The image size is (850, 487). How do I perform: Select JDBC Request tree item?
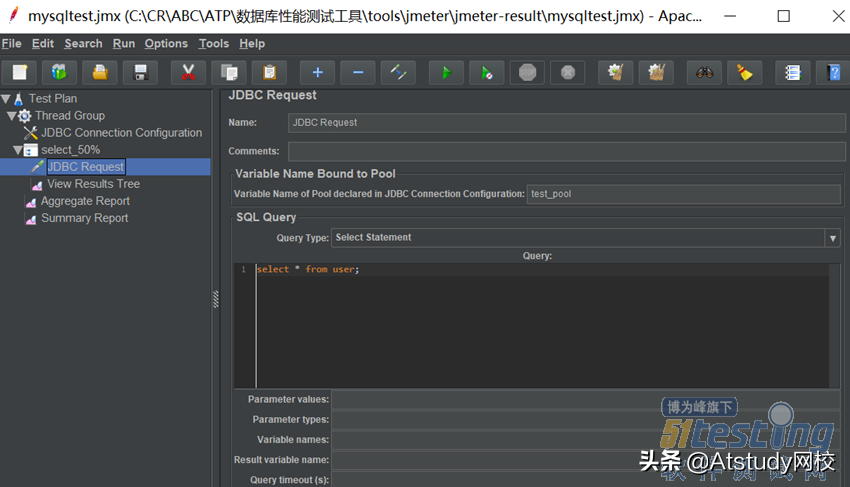point(86,166)
